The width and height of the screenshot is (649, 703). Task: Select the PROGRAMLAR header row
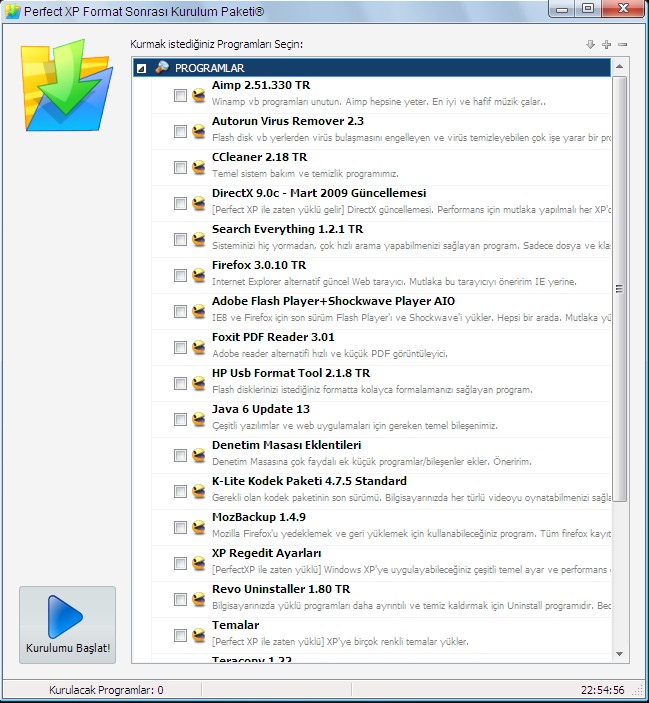[372, 68]
